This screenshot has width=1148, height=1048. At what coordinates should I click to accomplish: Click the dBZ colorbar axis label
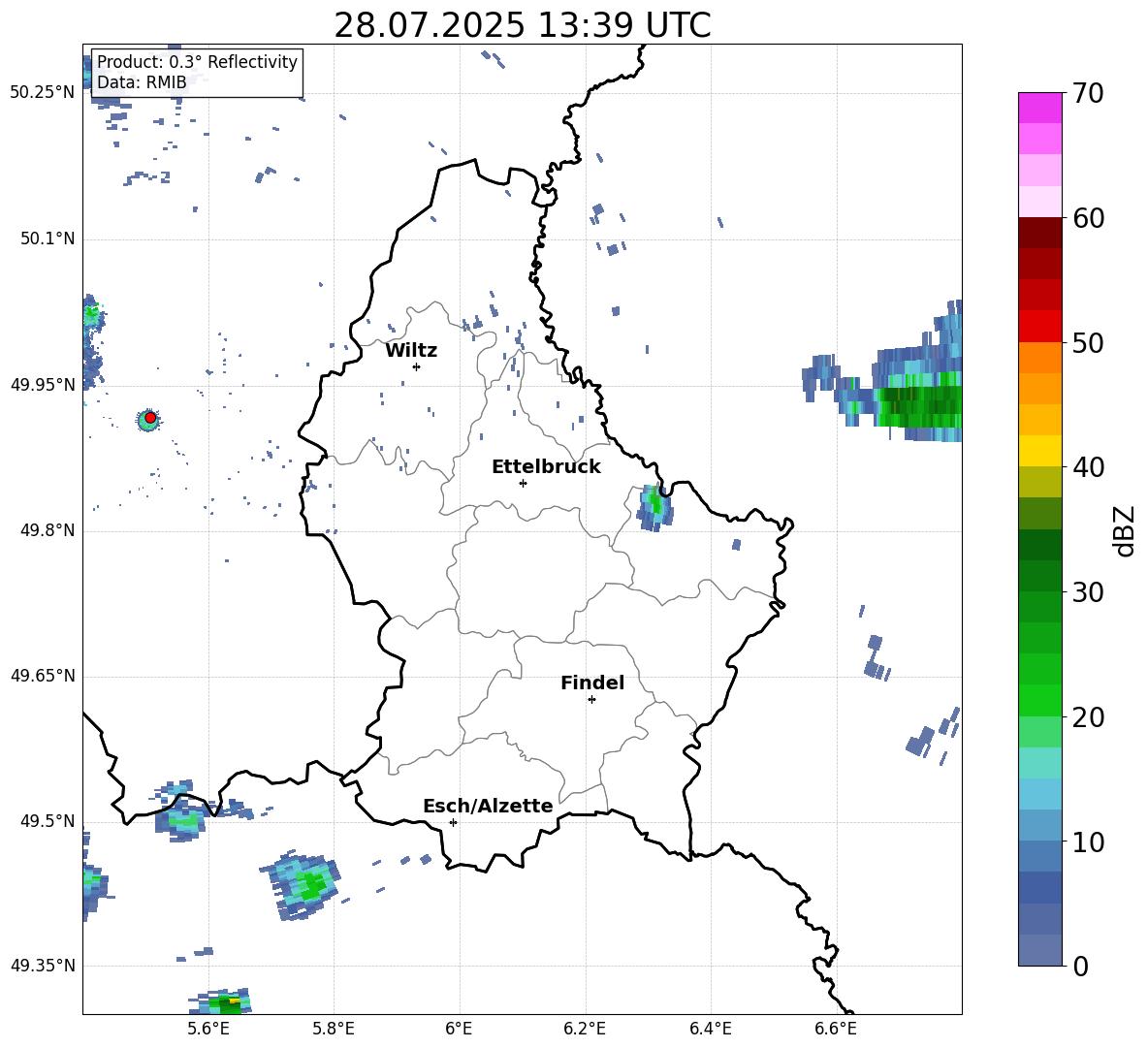point(1126,530)
